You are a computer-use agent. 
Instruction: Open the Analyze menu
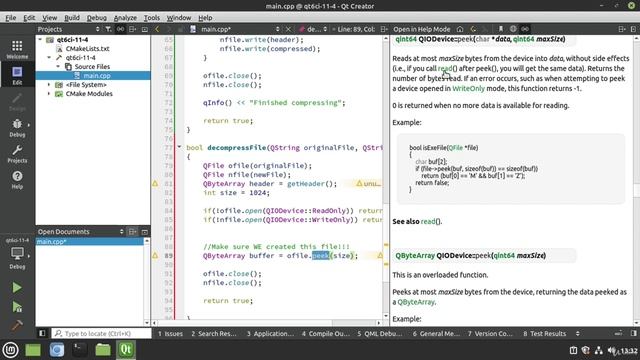[125, 18]
